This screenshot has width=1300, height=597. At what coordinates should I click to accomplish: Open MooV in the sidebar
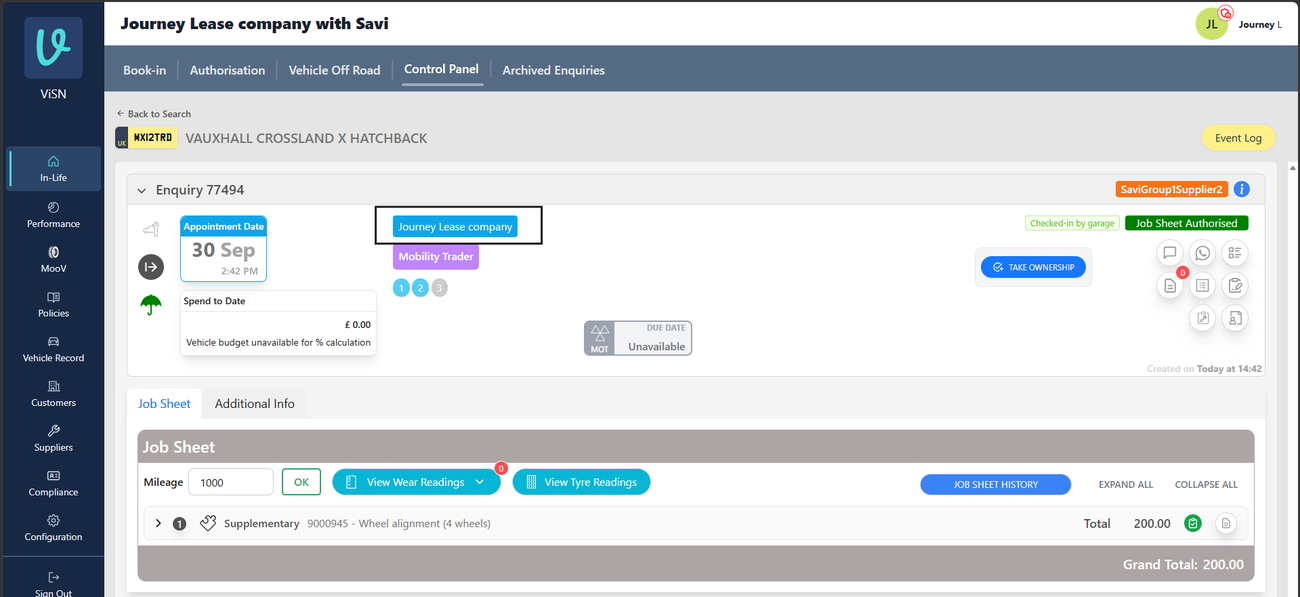tap(54, 259)
